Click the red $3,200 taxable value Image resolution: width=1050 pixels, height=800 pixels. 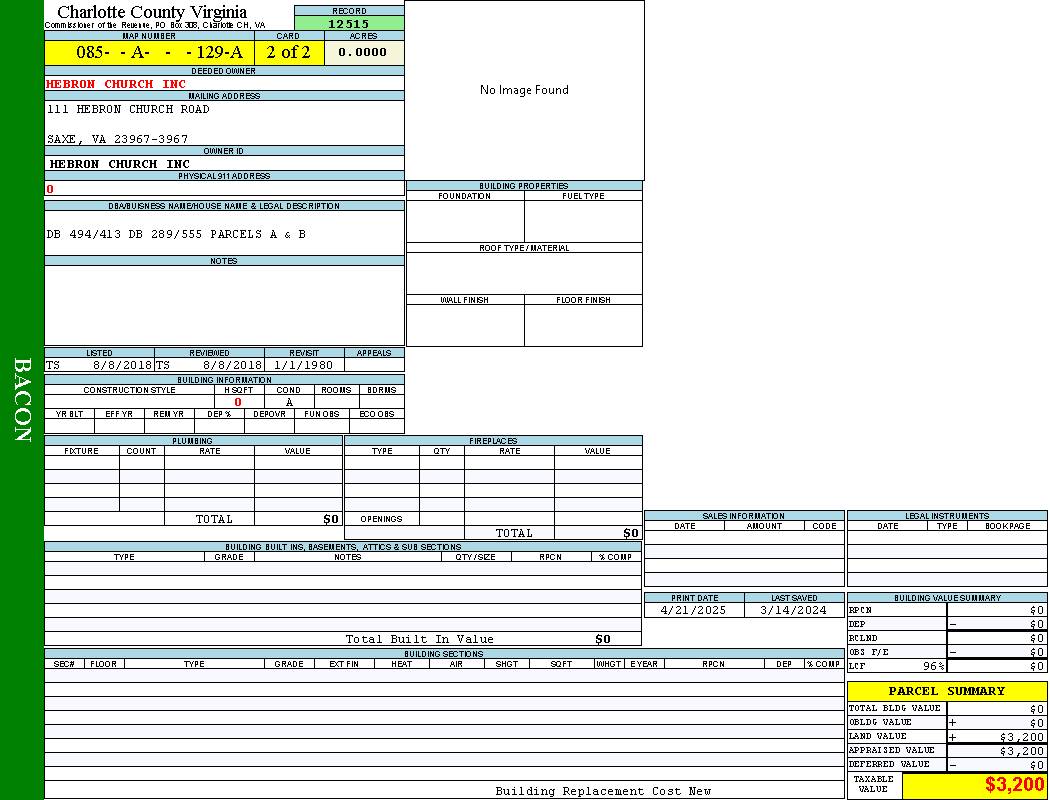click(1014, 785)
